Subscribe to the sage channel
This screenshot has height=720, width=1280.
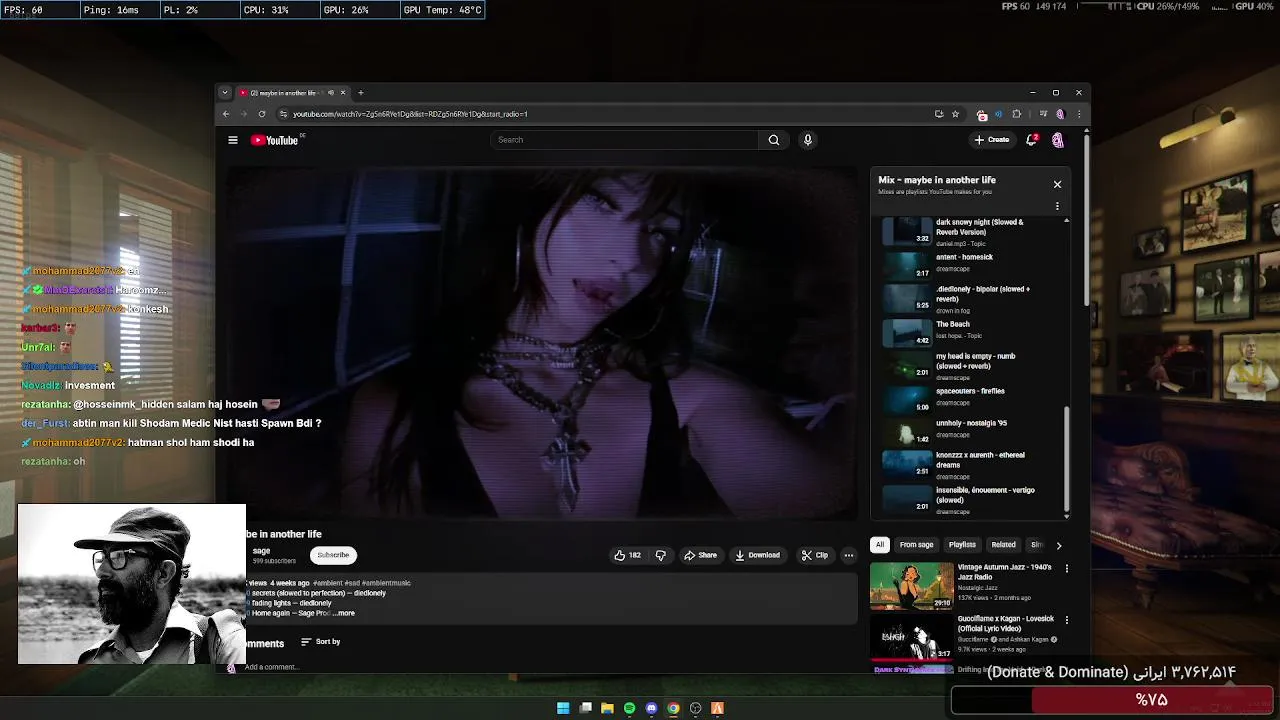pyautogui.click(x=333, y=555)
